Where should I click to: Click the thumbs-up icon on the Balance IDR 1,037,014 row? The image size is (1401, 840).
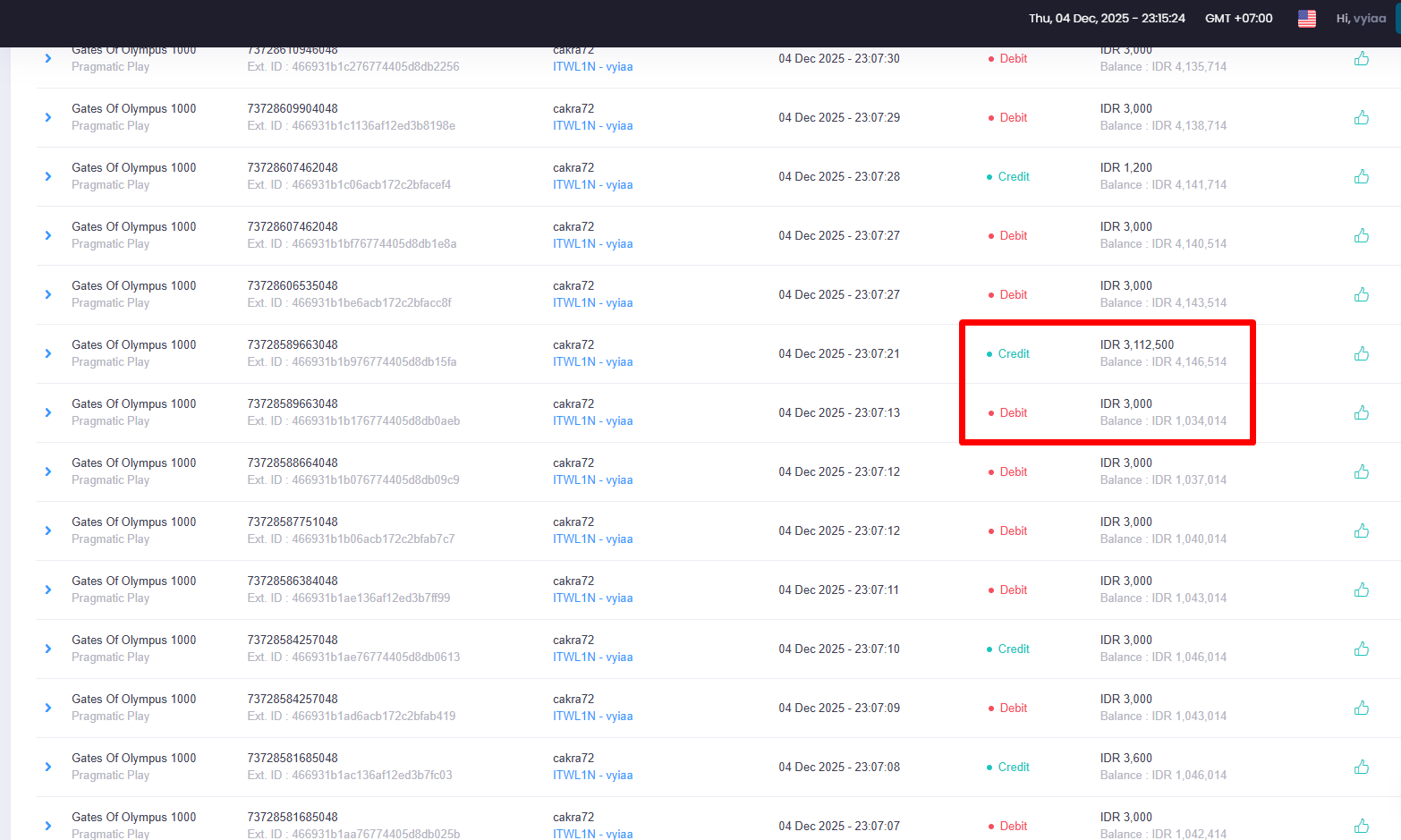1361,471
